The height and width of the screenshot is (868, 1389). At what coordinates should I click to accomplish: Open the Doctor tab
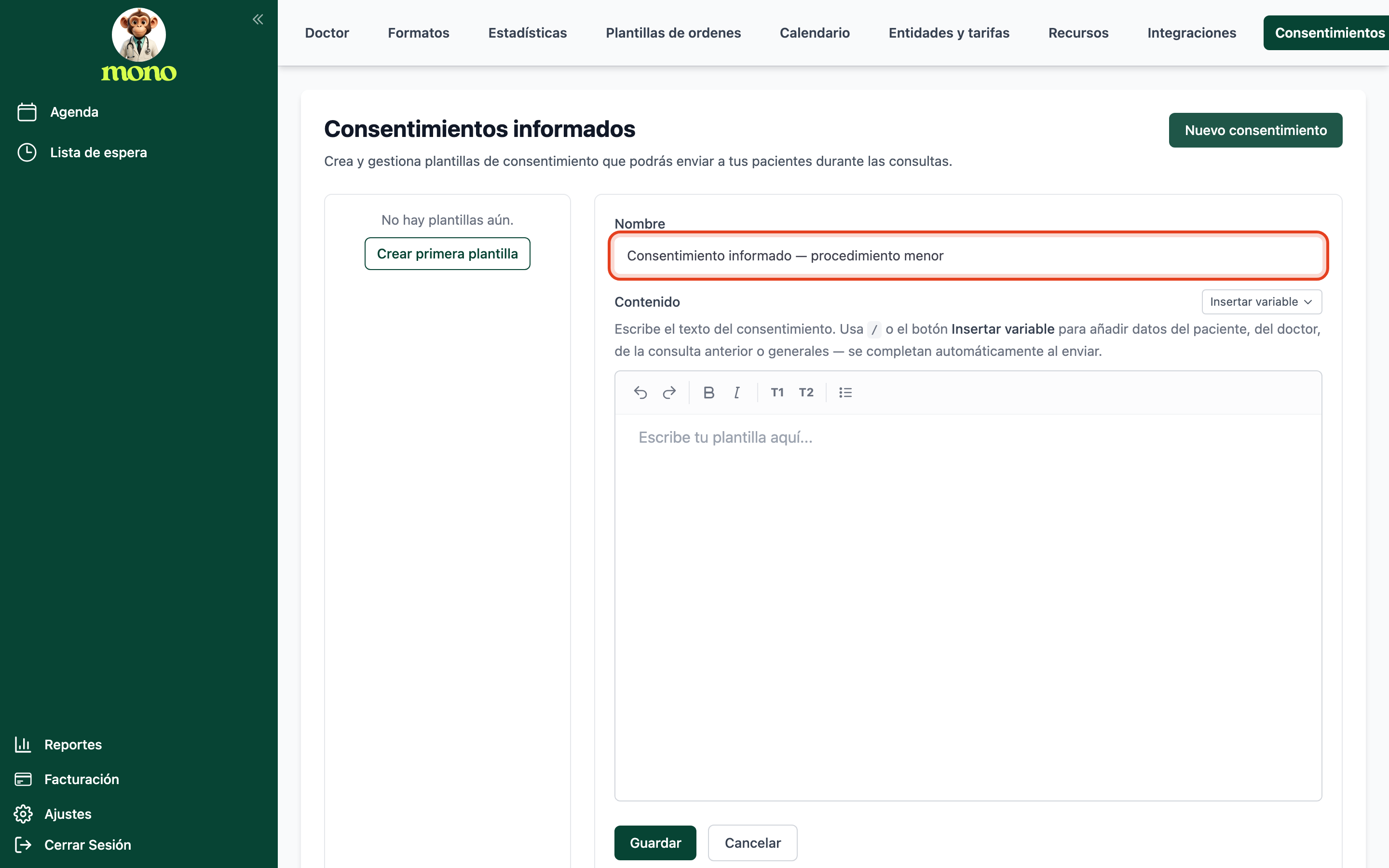click(x=327, y=33)
